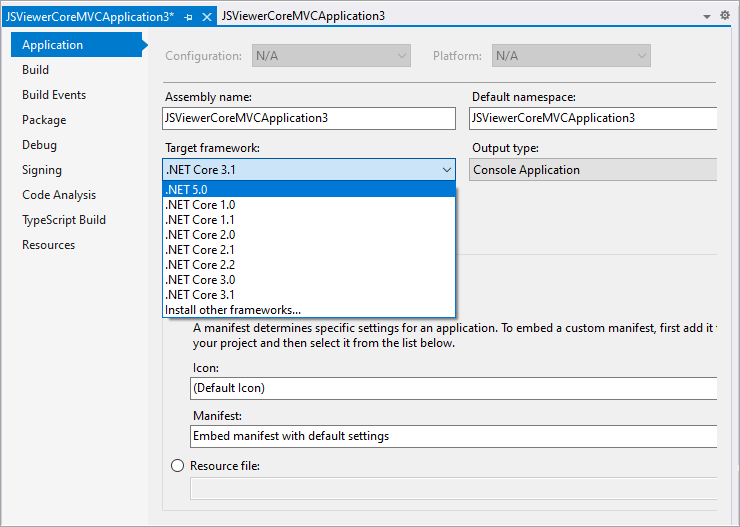This screenshot has width=740, height=527.
Task: Choose .NET Core 2.1 target framework
Action: click(x=309, y=250)
